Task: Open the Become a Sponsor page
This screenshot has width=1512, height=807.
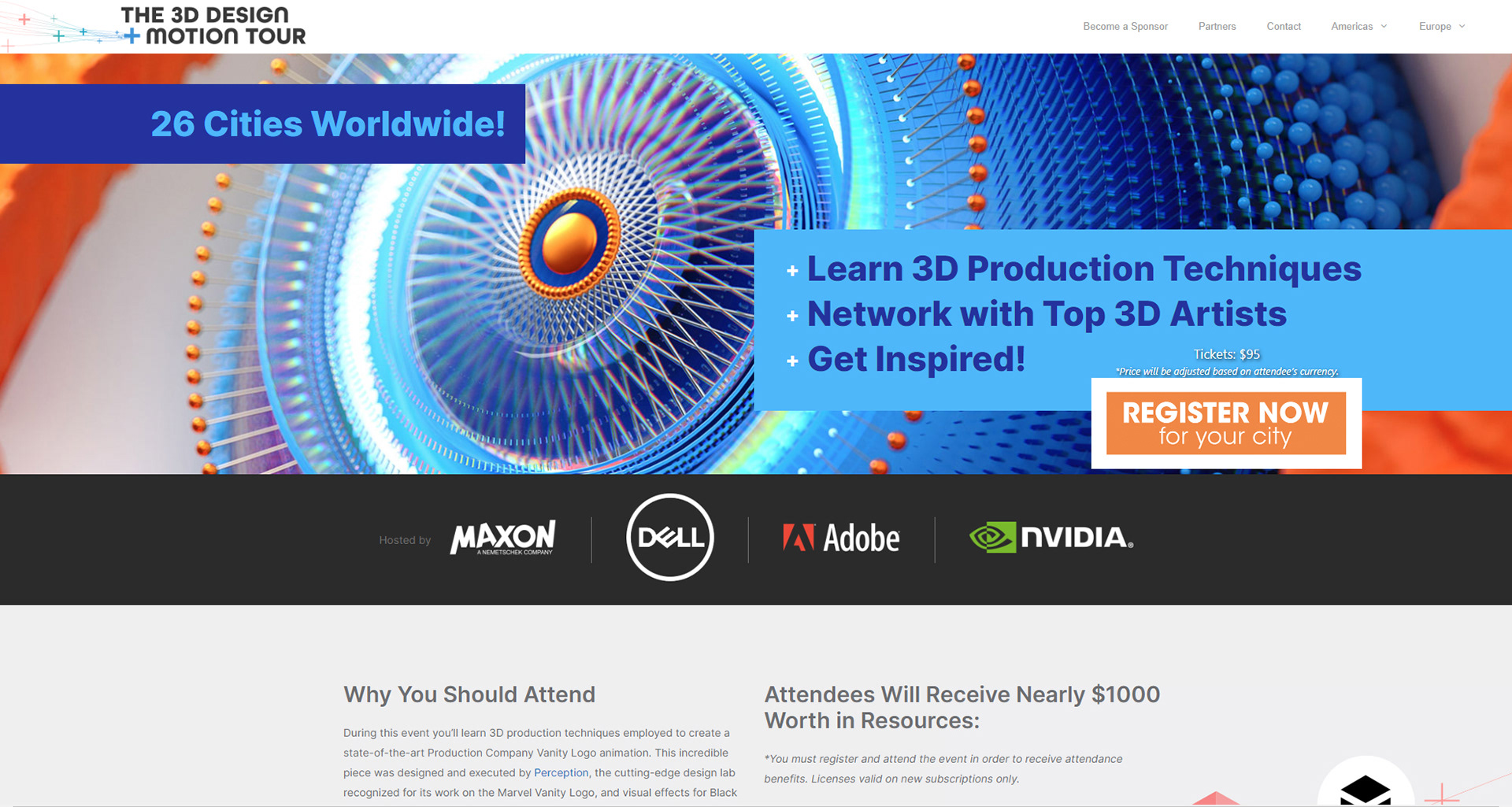Action: tap(1125, 27)
